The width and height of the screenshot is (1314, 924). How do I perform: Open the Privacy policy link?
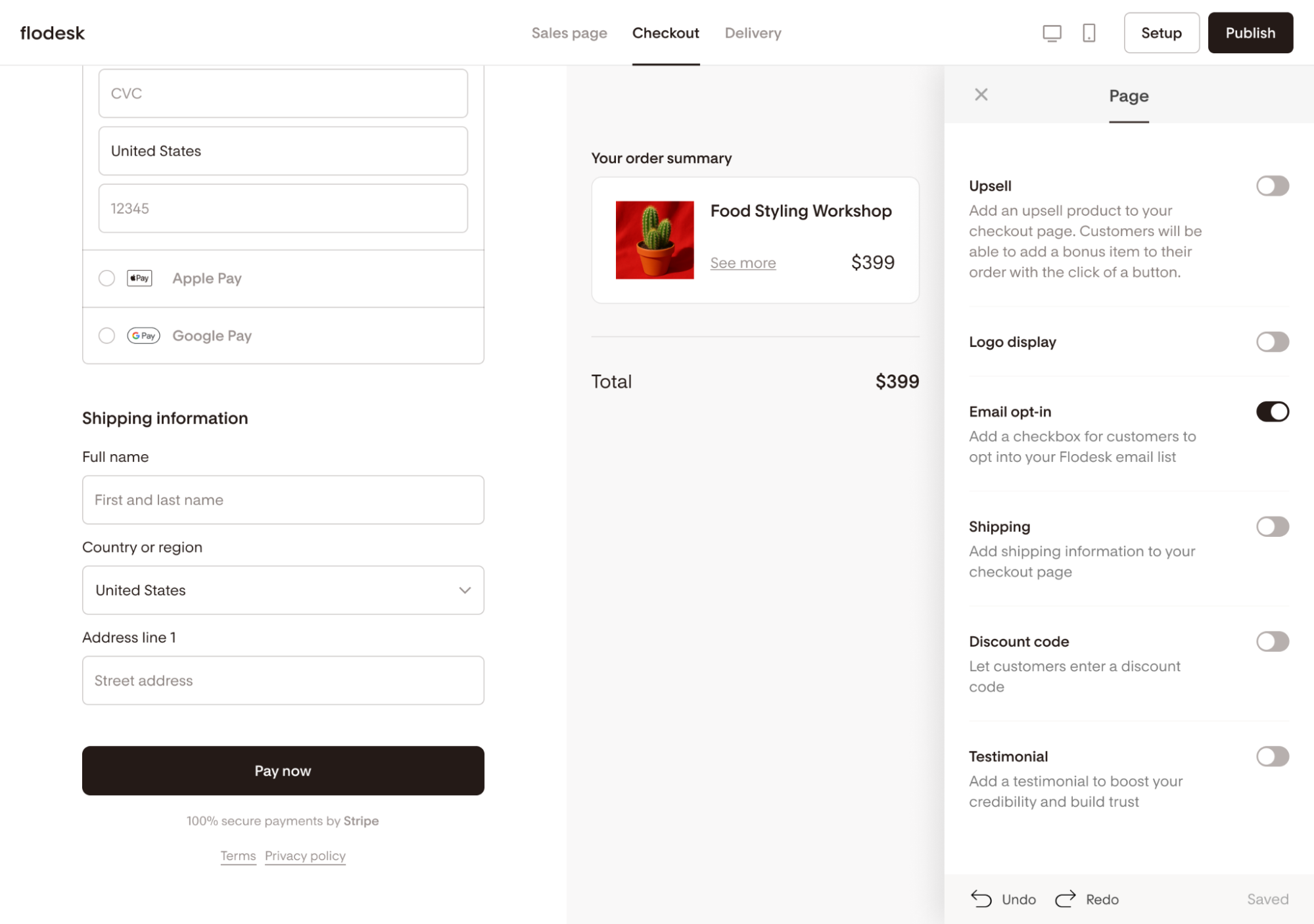pyautogui.click(x=305, y=856)
